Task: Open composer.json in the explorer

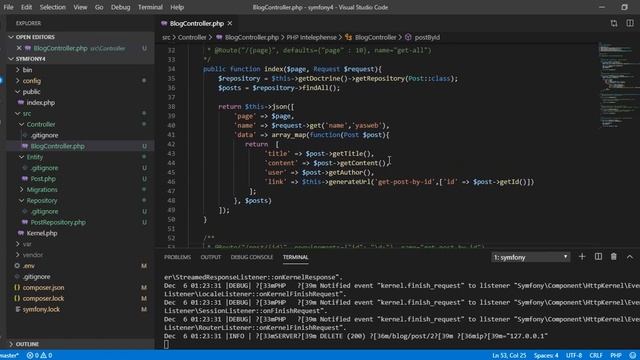Action: click(x=43, y=287)
